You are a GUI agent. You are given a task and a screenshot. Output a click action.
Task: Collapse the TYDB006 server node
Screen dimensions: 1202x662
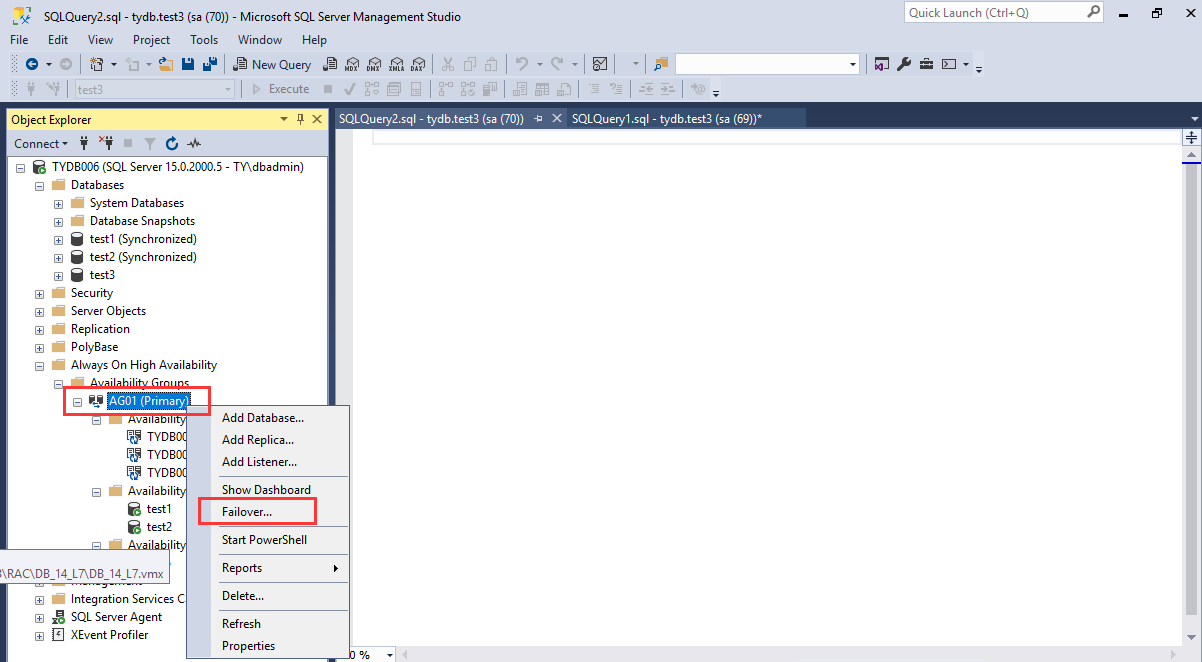pos(21,167)
